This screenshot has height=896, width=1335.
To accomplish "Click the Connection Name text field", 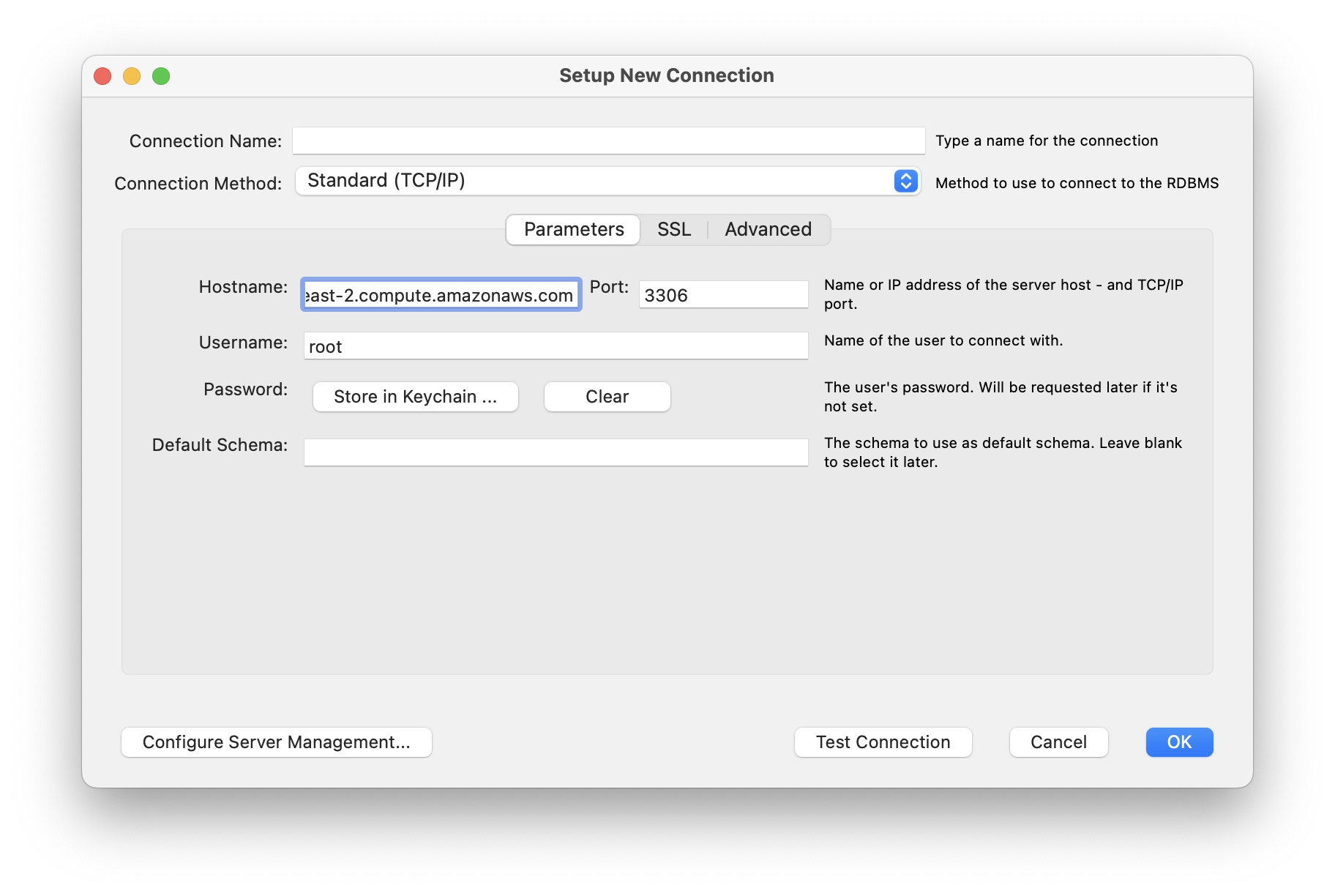I will pyautogui.click(x=608, y=141).
